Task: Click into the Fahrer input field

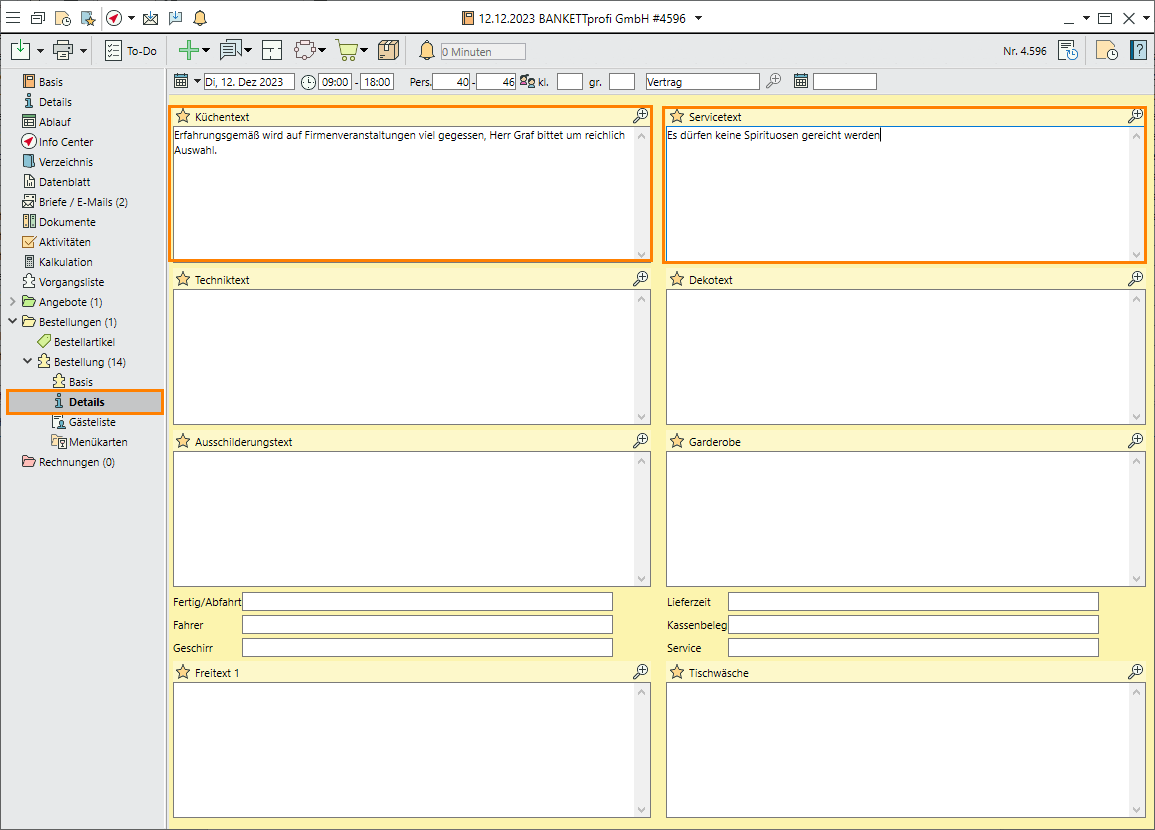Action: [x=427, y=624]
